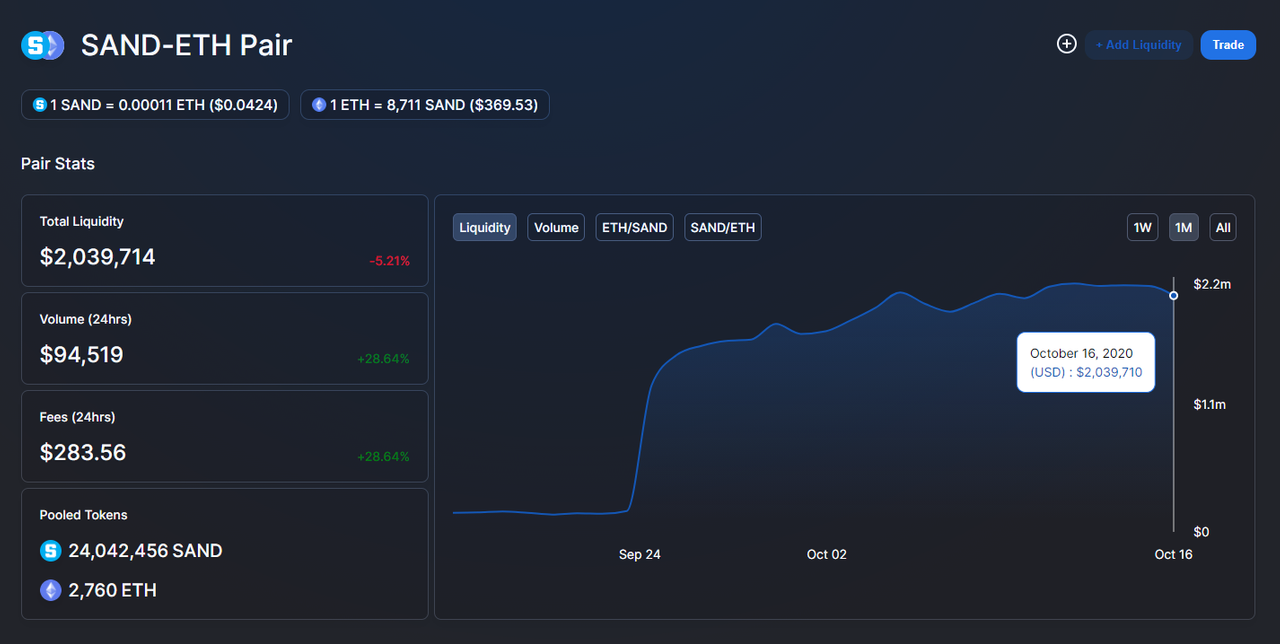Click the $0 y-axis label

(1201, 531)
